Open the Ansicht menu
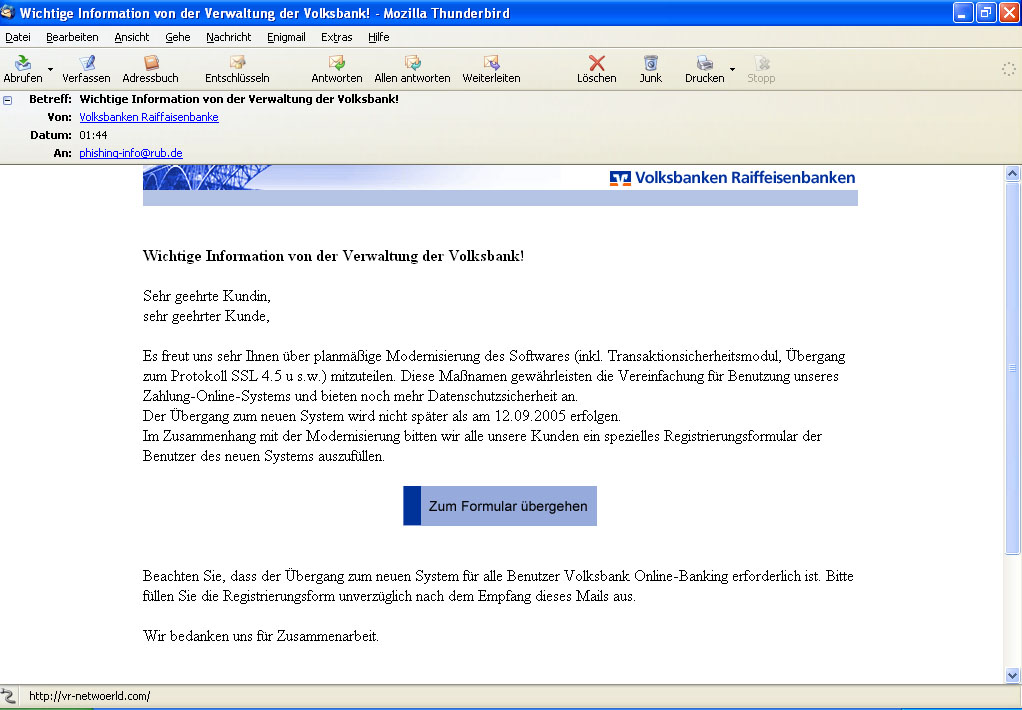This screenshot has height=710, width=1022. click(132, 37)
